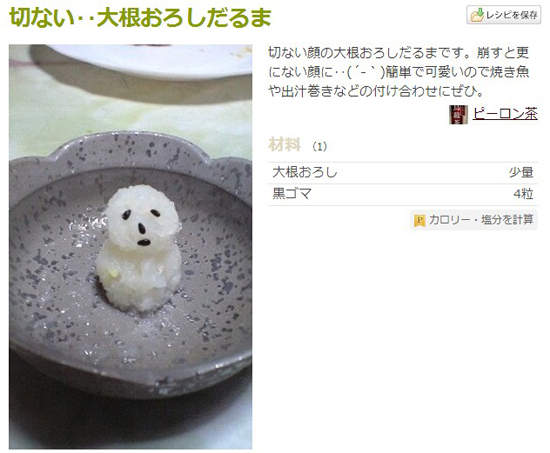550x453 pixels.
Task: Open author ピーロン茶 profile link
Action: point(505,114)
